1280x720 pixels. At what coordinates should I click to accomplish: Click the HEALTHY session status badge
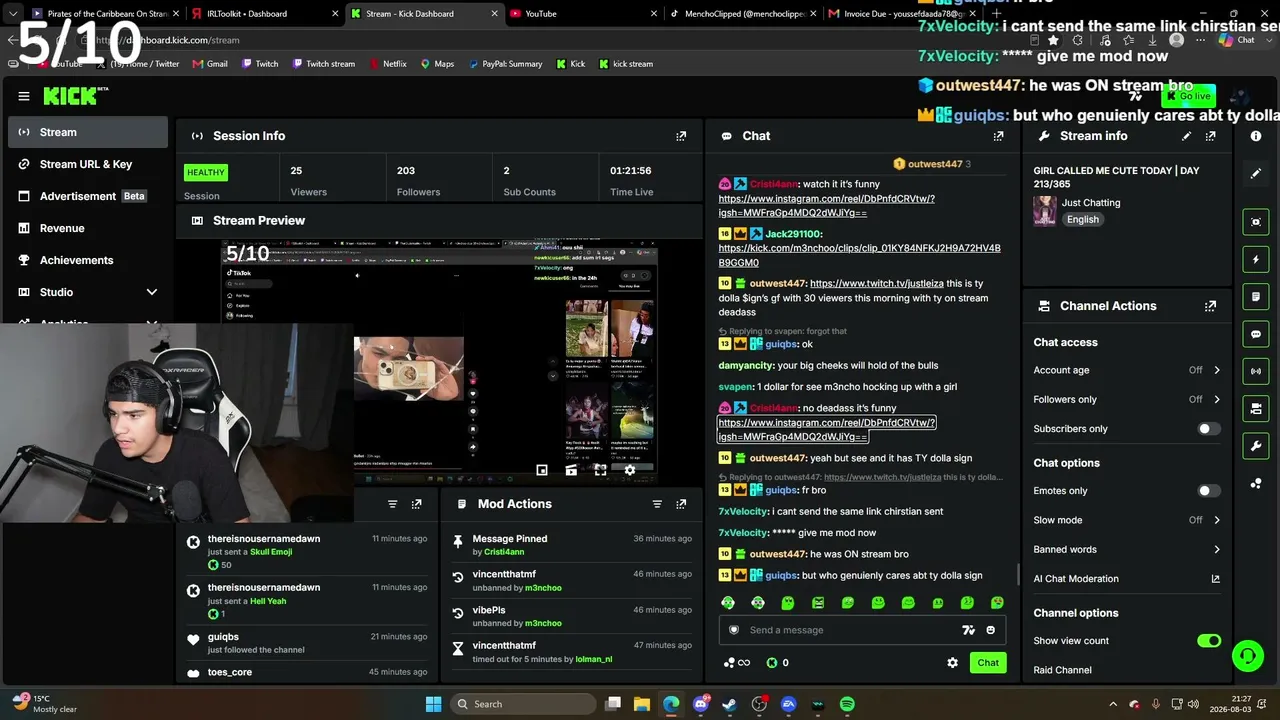206,172
